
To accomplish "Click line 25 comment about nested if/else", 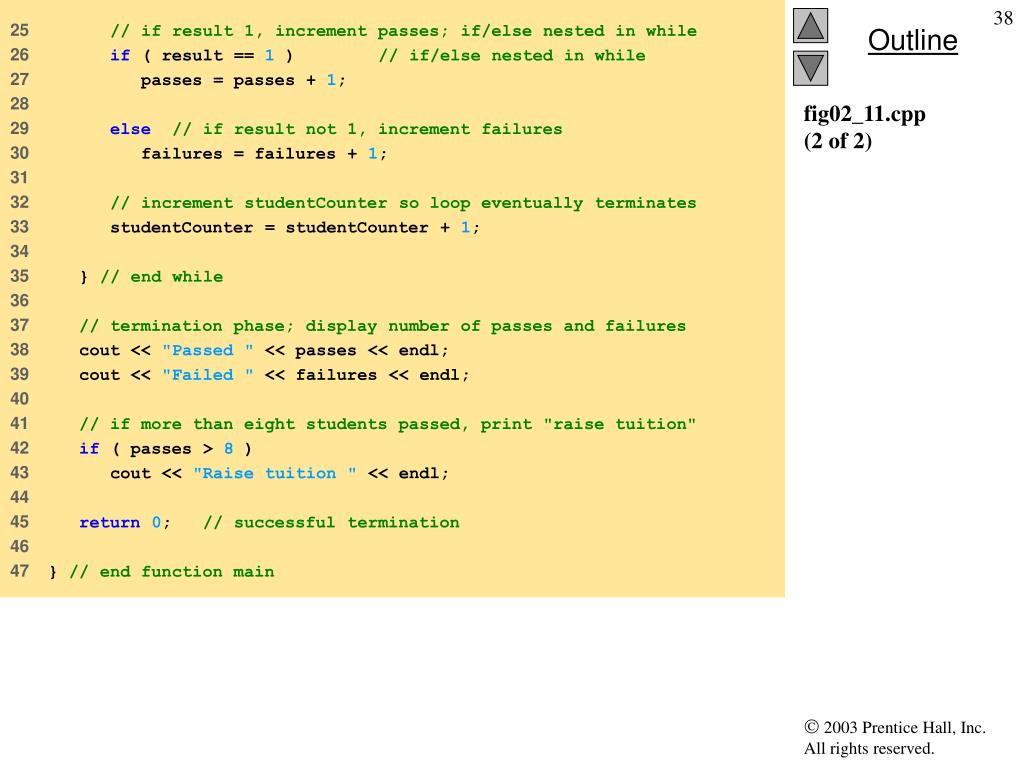I will pos(404,31).
